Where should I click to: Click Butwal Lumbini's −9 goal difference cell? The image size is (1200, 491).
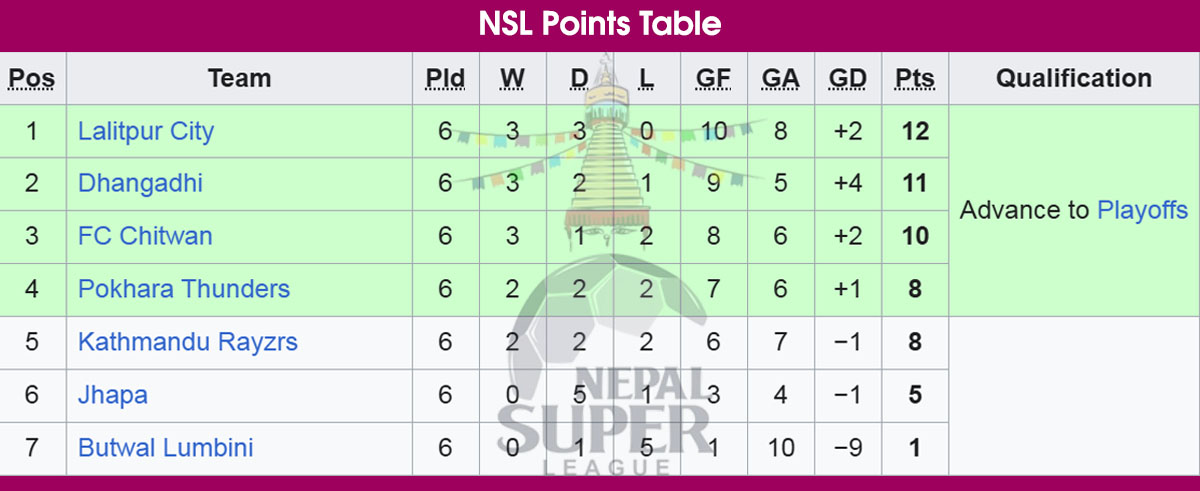point(848,447)
